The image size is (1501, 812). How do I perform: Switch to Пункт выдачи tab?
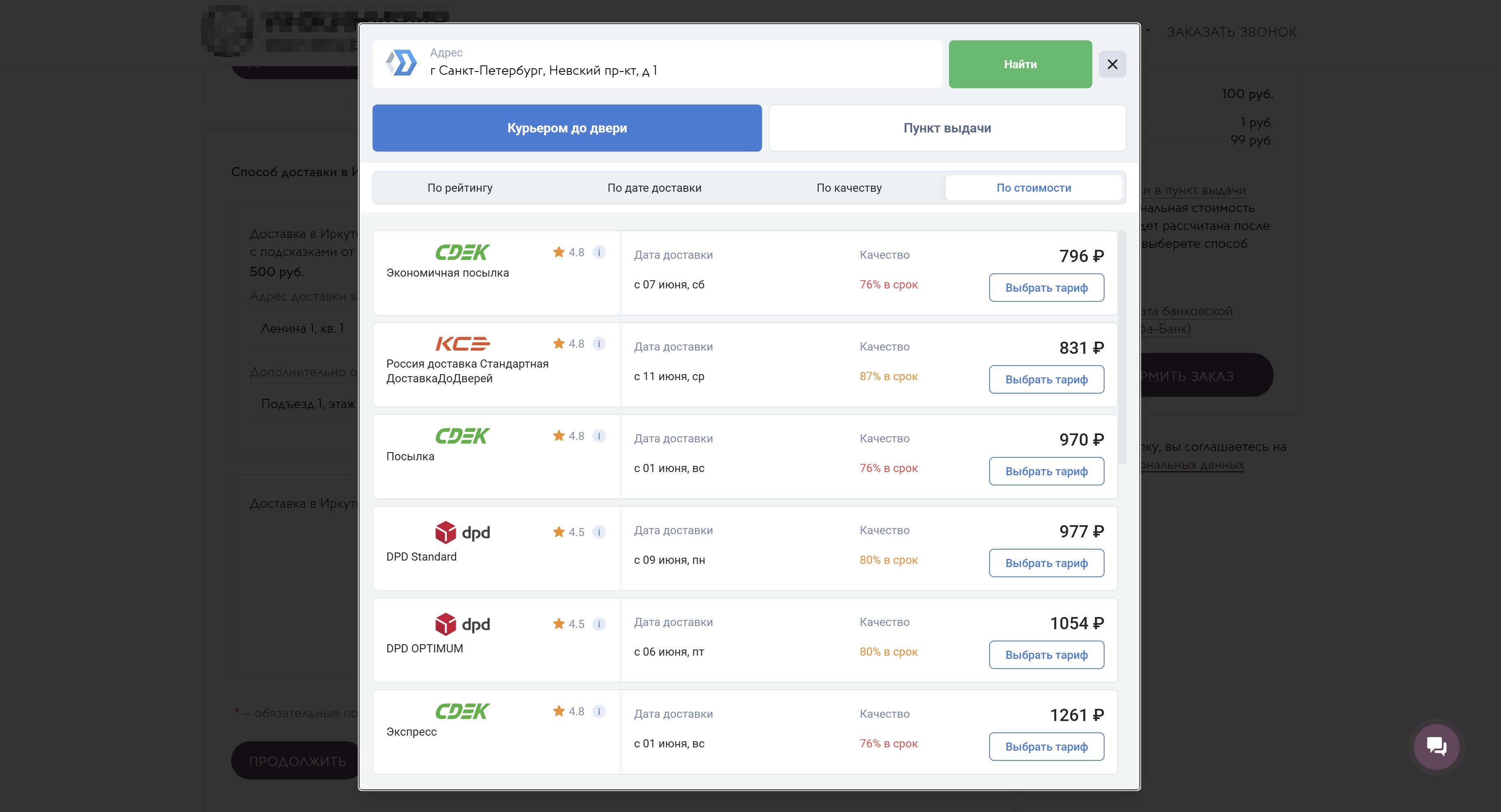(x=947, y=128)
